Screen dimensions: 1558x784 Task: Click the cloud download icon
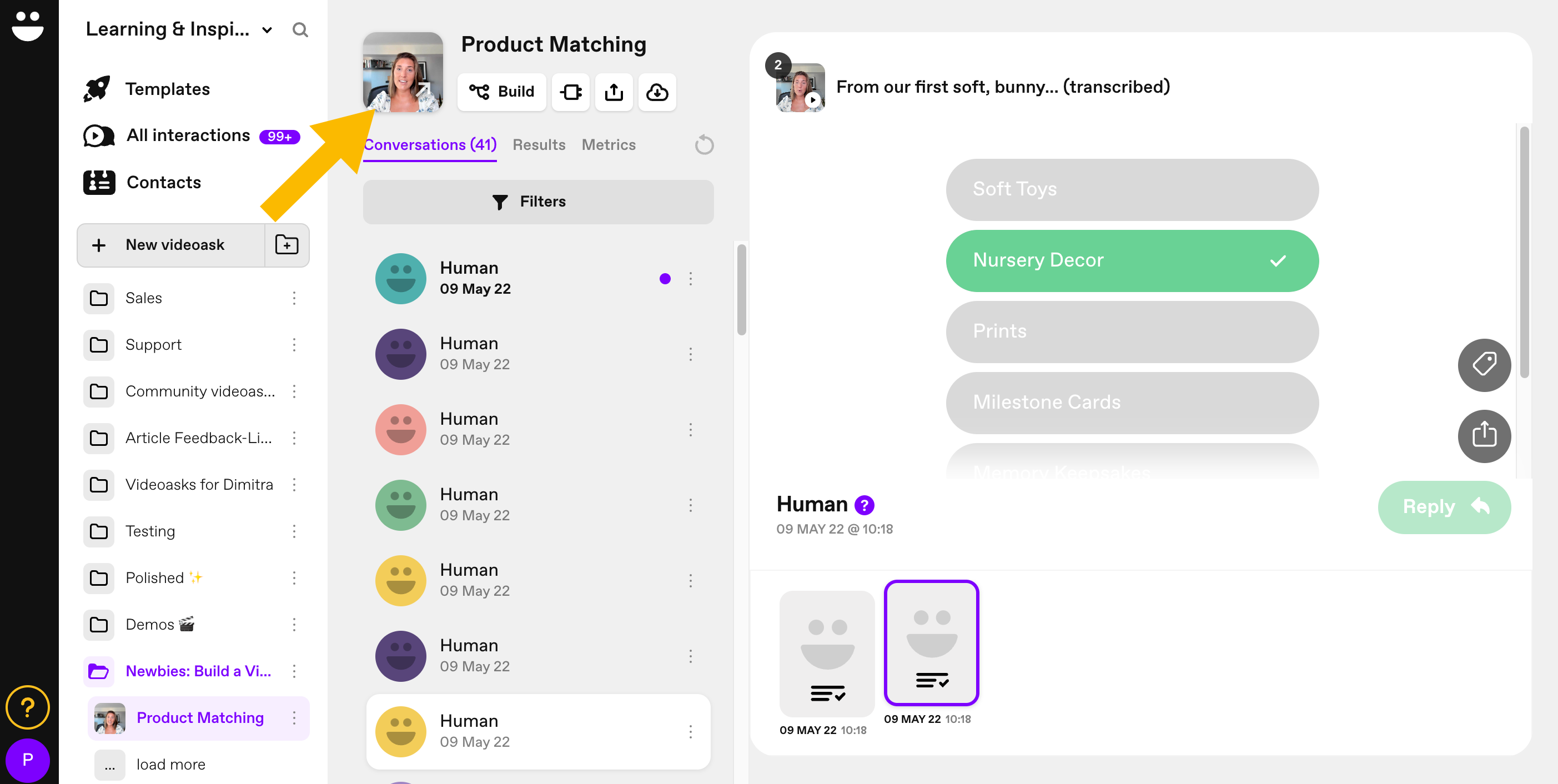click(657, 92)
